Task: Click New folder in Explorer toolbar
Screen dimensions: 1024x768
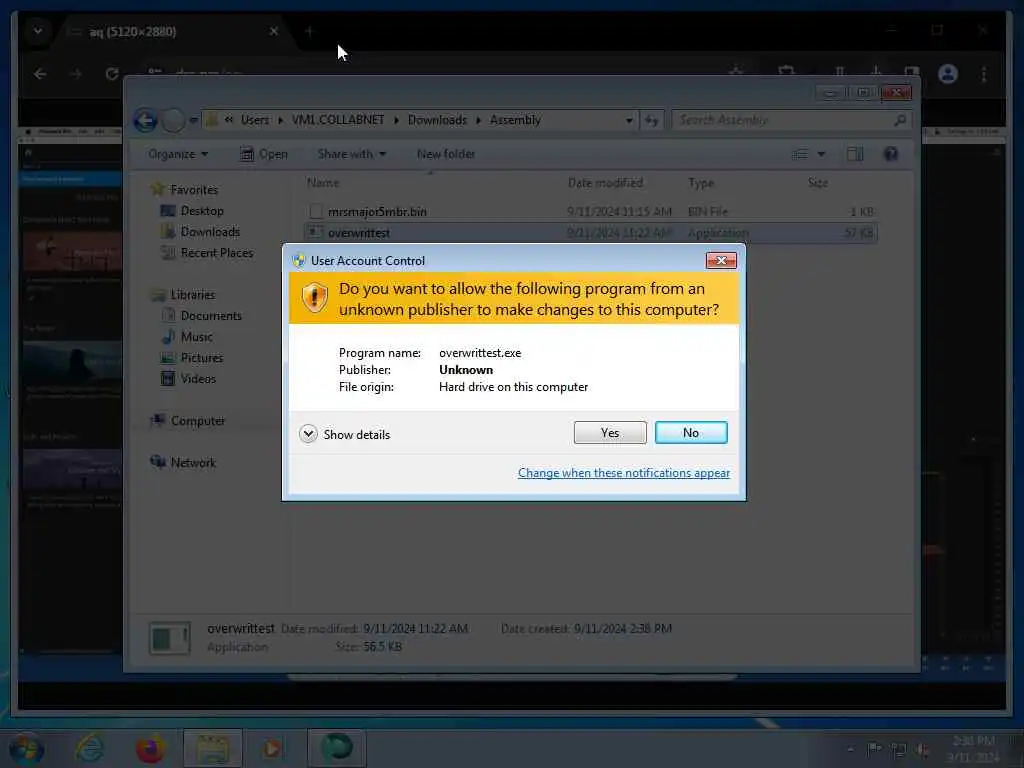Action: point(446,154)
